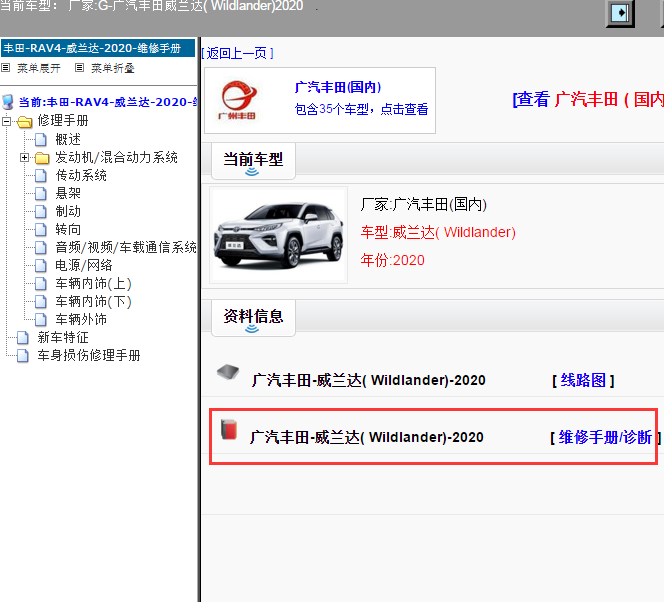Collapse the 修理手册 tree node
This screenshot has width=664, height=602.
point(6,122)
